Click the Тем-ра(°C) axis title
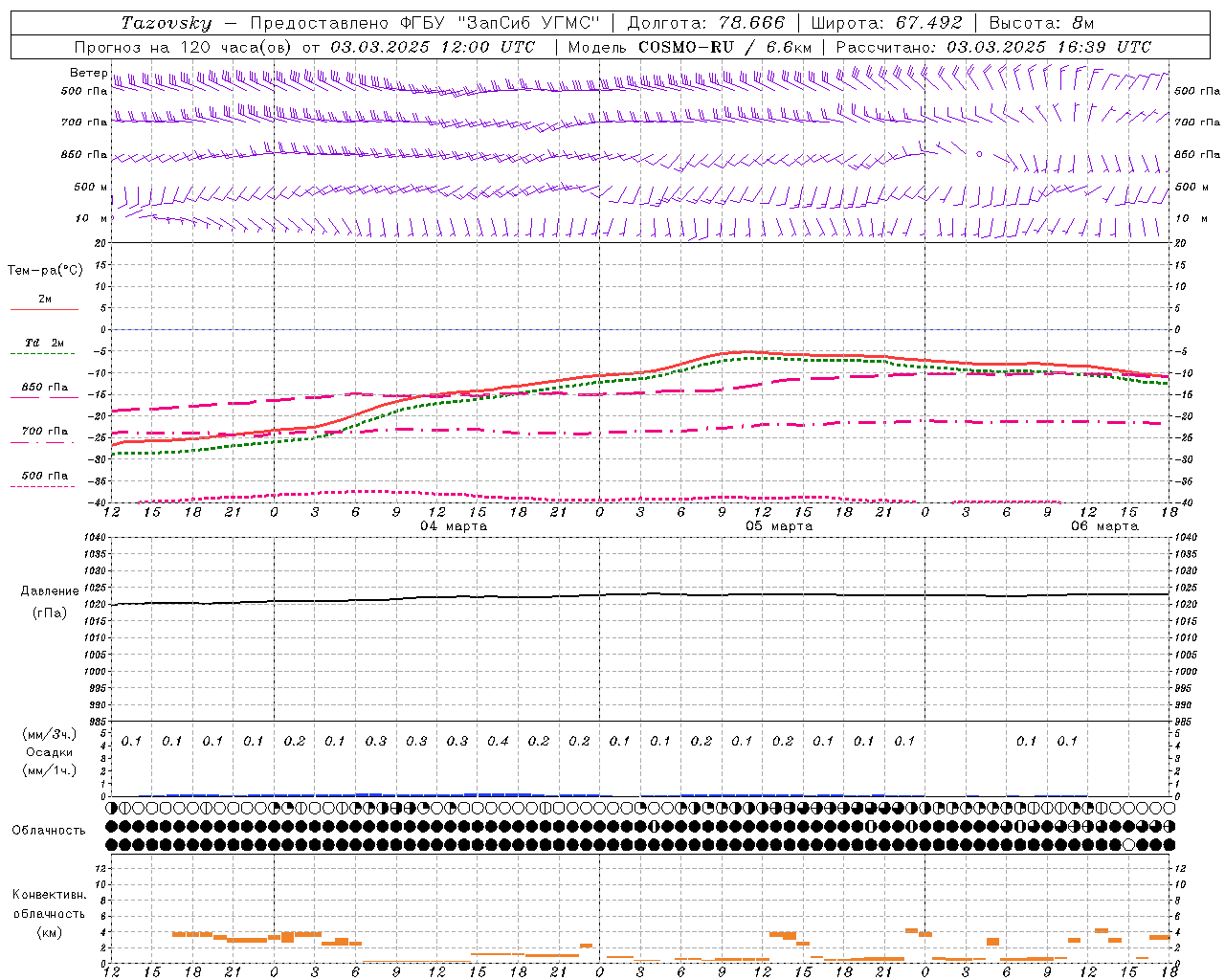 (45, 270)
